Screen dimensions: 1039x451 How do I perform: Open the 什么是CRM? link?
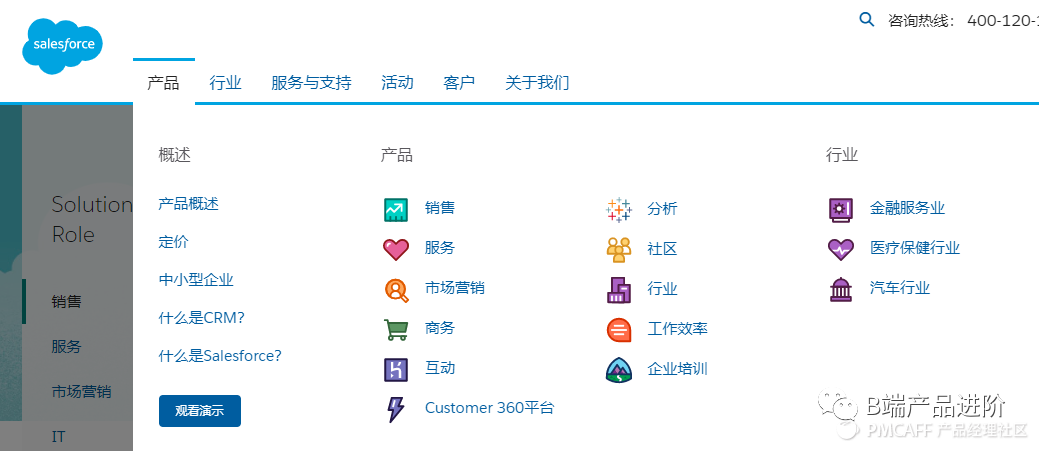point(201,317)
